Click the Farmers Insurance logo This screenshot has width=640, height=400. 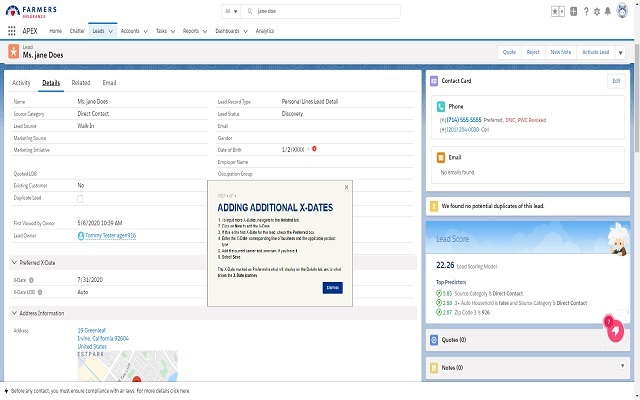31,11
